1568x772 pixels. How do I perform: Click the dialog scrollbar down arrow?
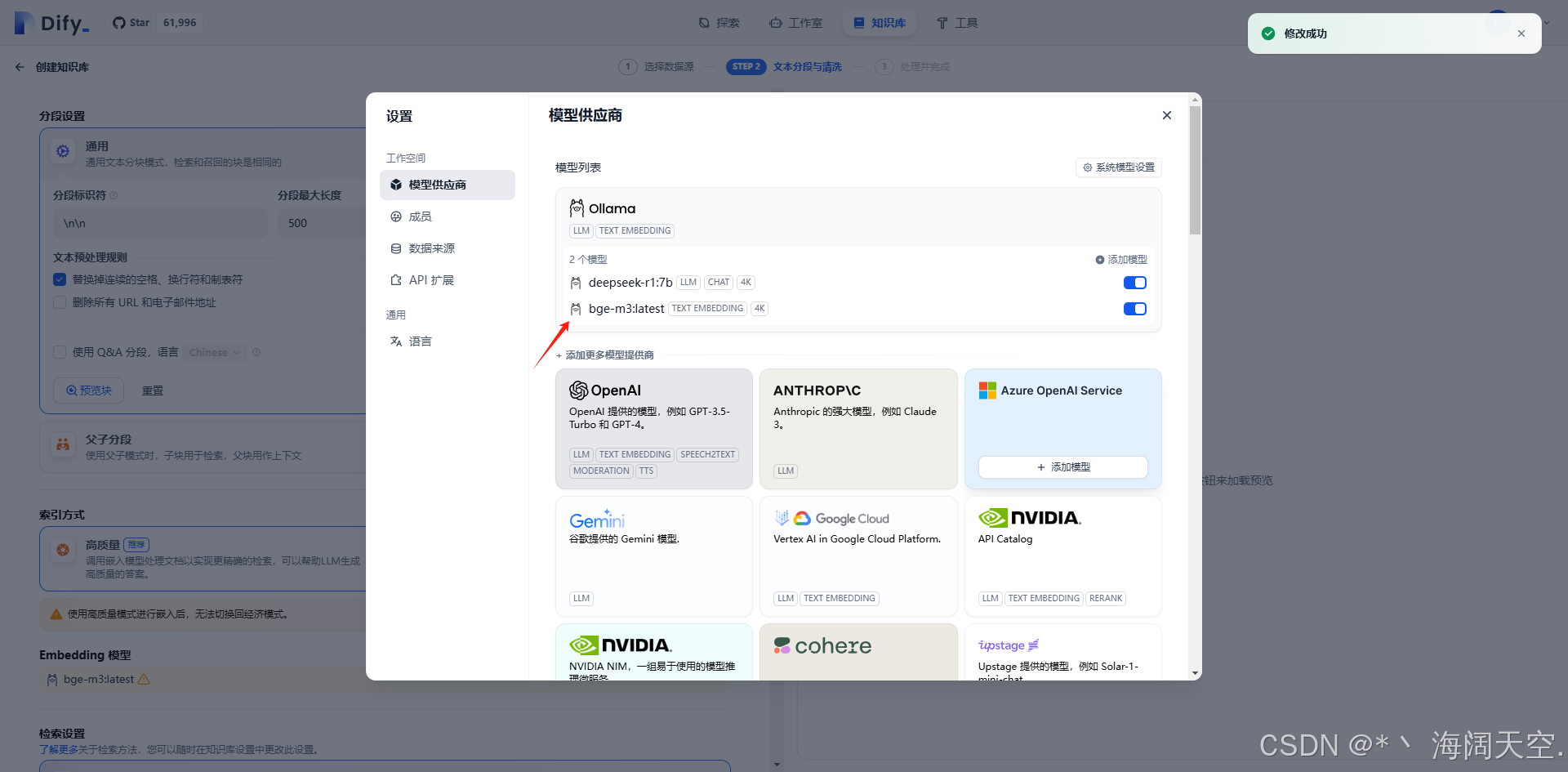[x=1196, y=674]
